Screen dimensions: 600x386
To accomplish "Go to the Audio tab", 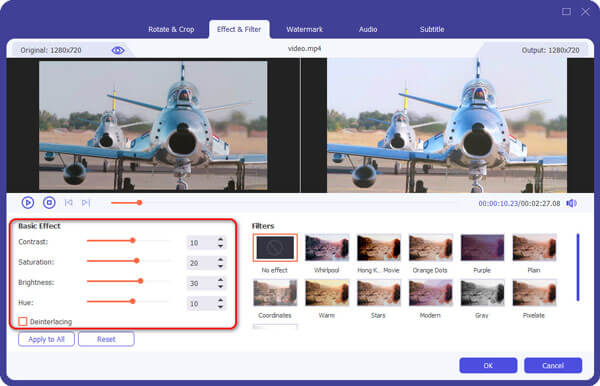I will click(368, 29).
